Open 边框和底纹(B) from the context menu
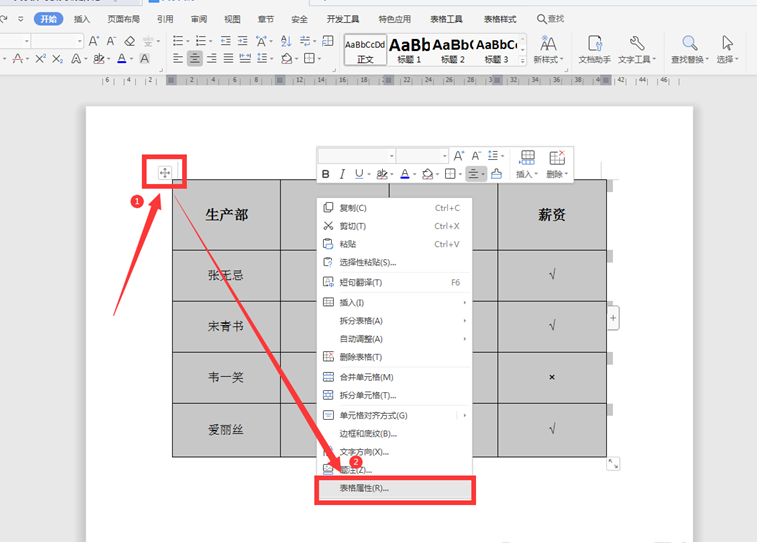Viewport: 757px width, 543px height. (394, 433)
